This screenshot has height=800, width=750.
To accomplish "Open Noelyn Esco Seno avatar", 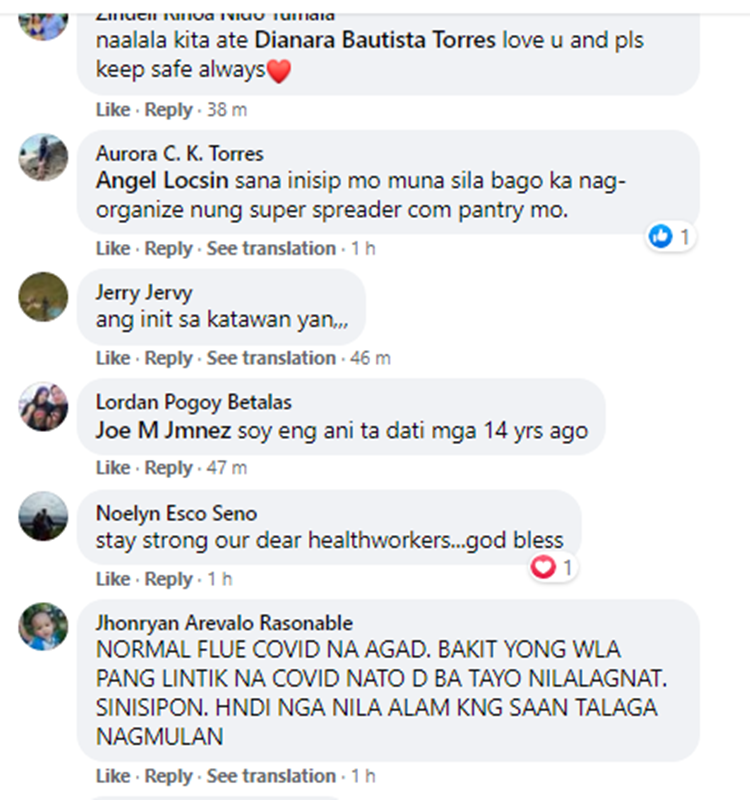I will 43,516.
